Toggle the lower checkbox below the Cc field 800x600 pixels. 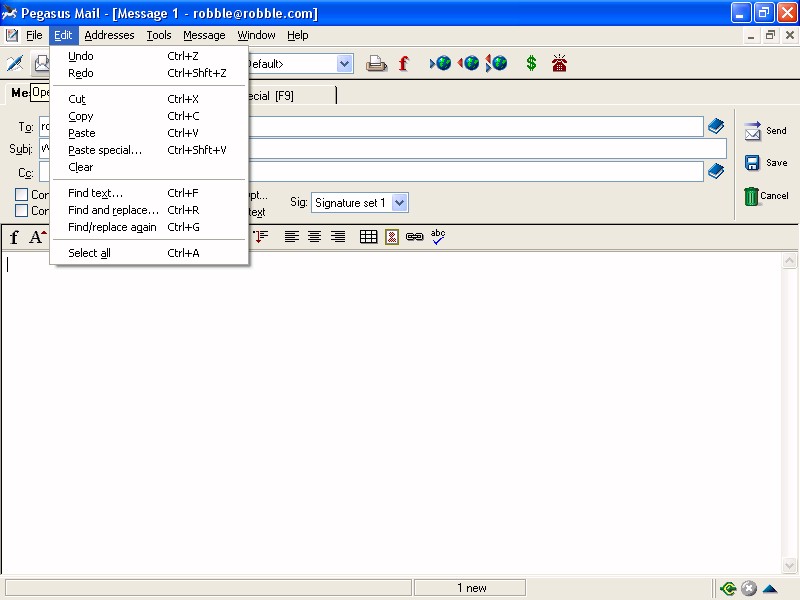pyautogui.click(x=21, y=211)
